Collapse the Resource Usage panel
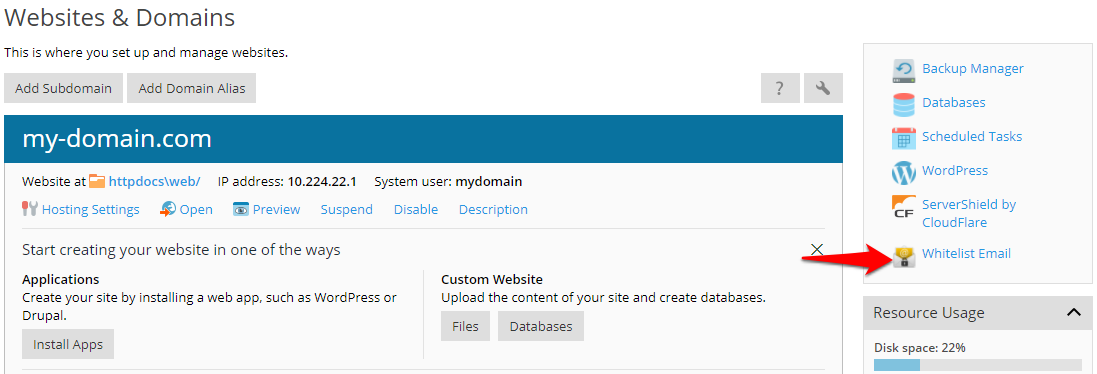 (x=1074, y=312)
